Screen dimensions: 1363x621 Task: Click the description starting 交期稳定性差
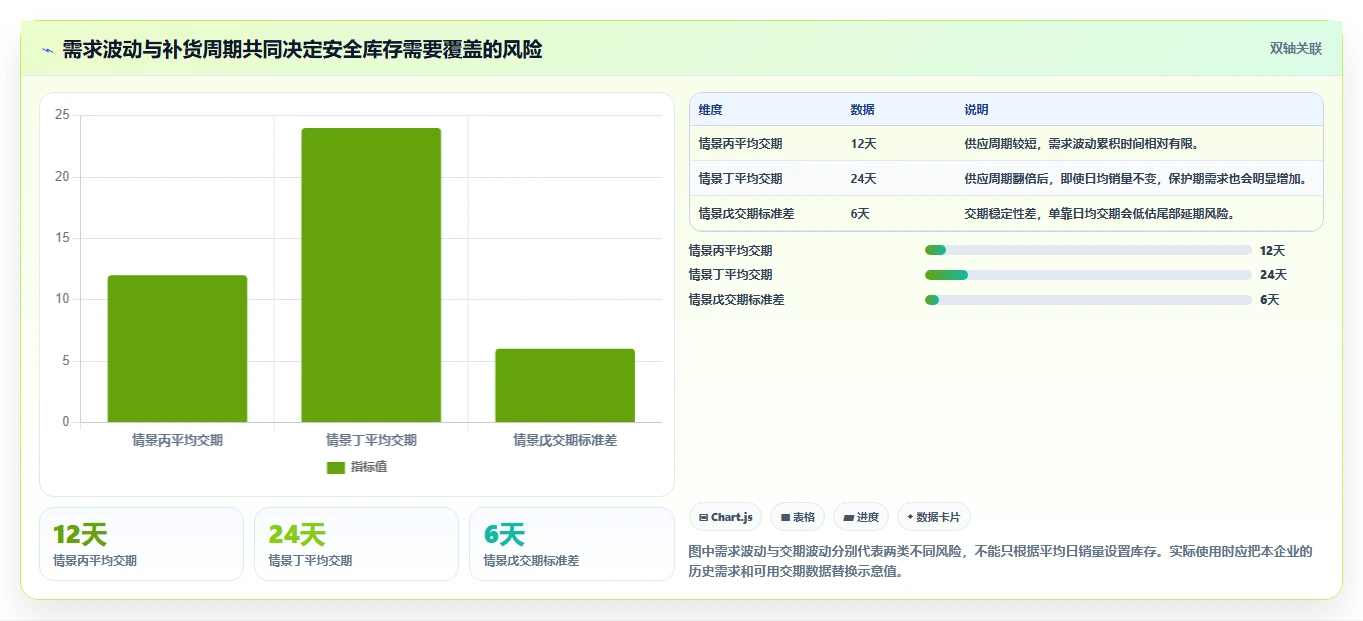coord(1100,214)
